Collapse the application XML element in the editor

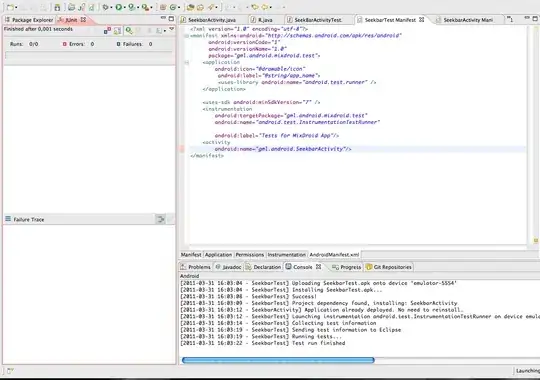pyautogui.click(x=186, y=62)
